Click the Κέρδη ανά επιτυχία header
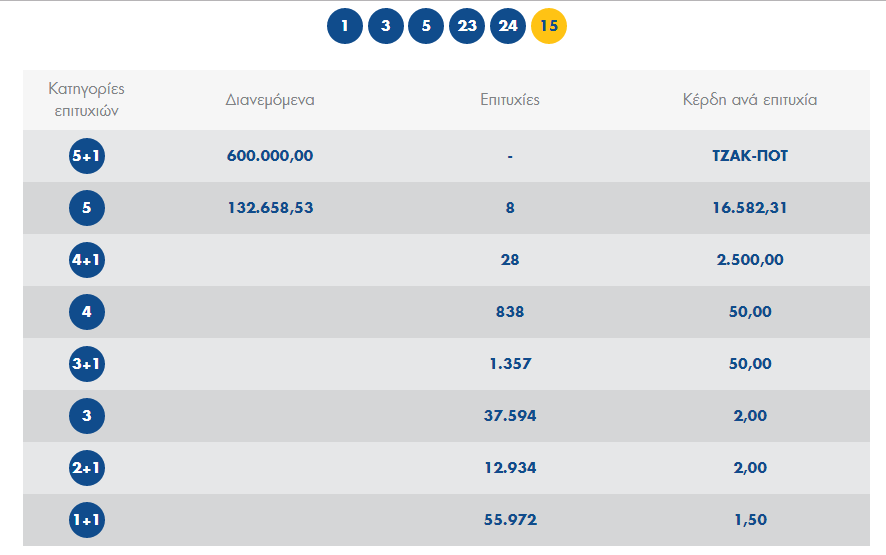Screen dimensions: 886x555 [x=750, y=100]
